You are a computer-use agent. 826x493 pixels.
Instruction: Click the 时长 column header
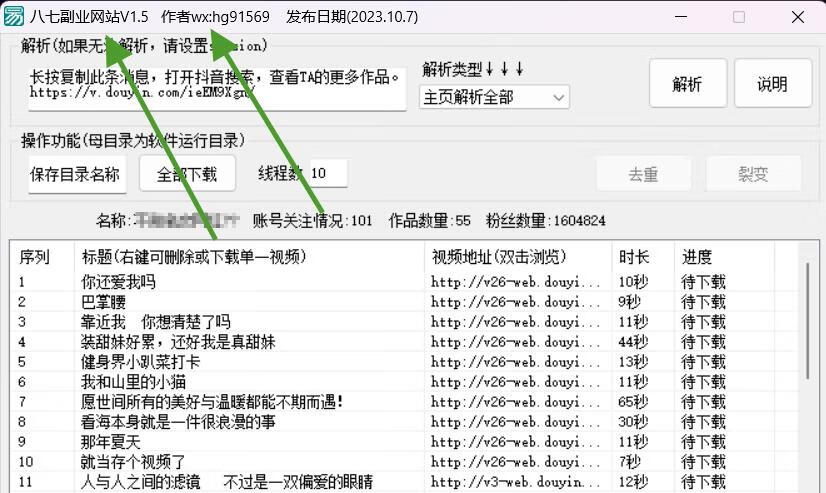coord(643,257)
